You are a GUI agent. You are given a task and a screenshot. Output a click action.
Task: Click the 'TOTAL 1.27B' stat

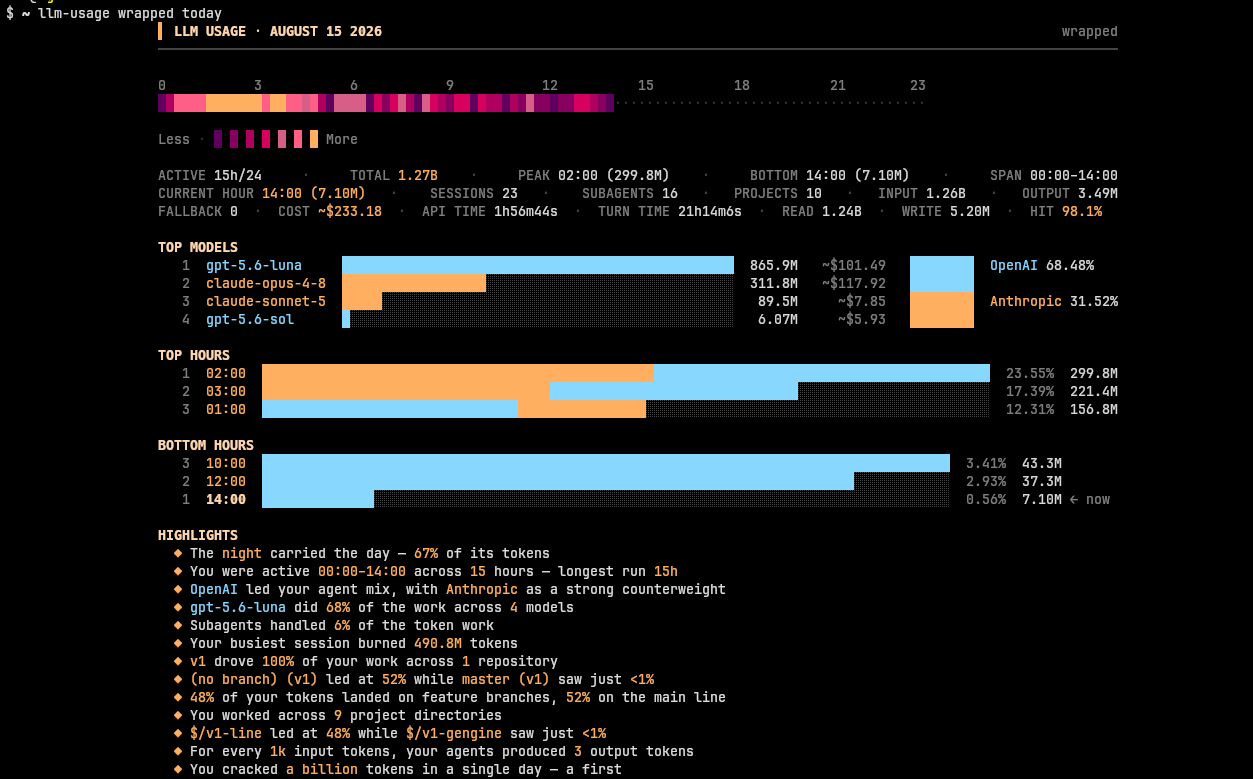pos(394,175)
